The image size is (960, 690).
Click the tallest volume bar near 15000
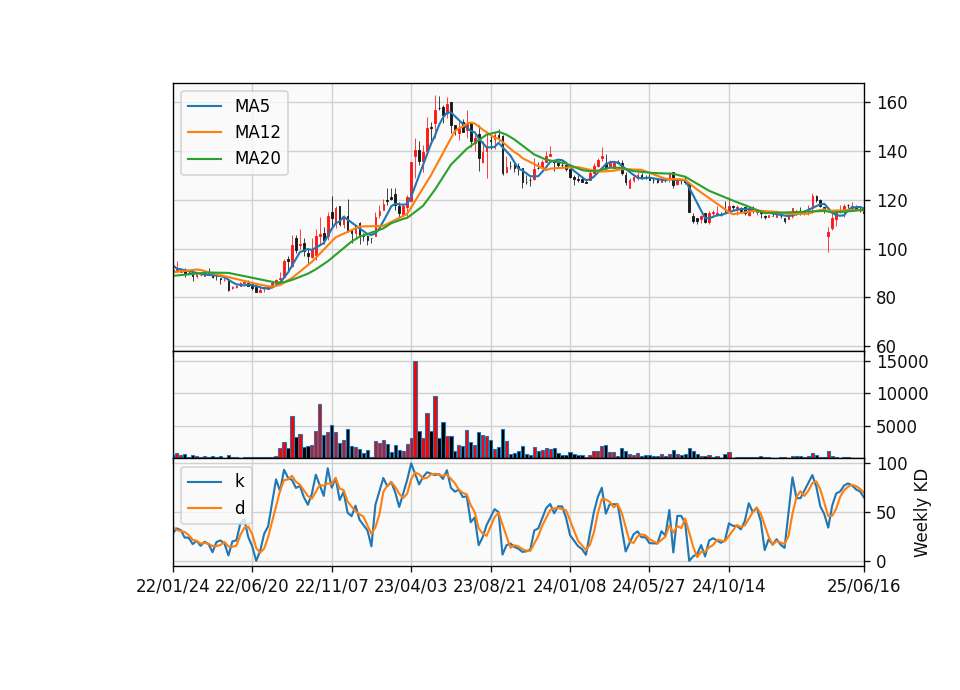415,410
